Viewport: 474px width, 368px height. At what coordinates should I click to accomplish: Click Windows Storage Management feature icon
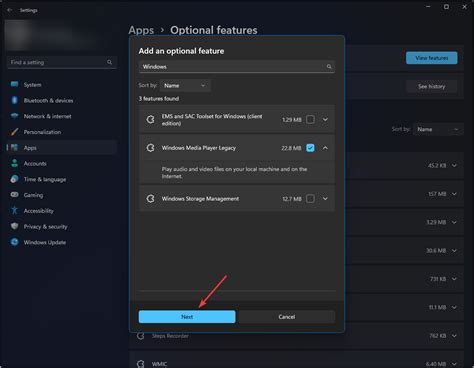pos(150,199)
